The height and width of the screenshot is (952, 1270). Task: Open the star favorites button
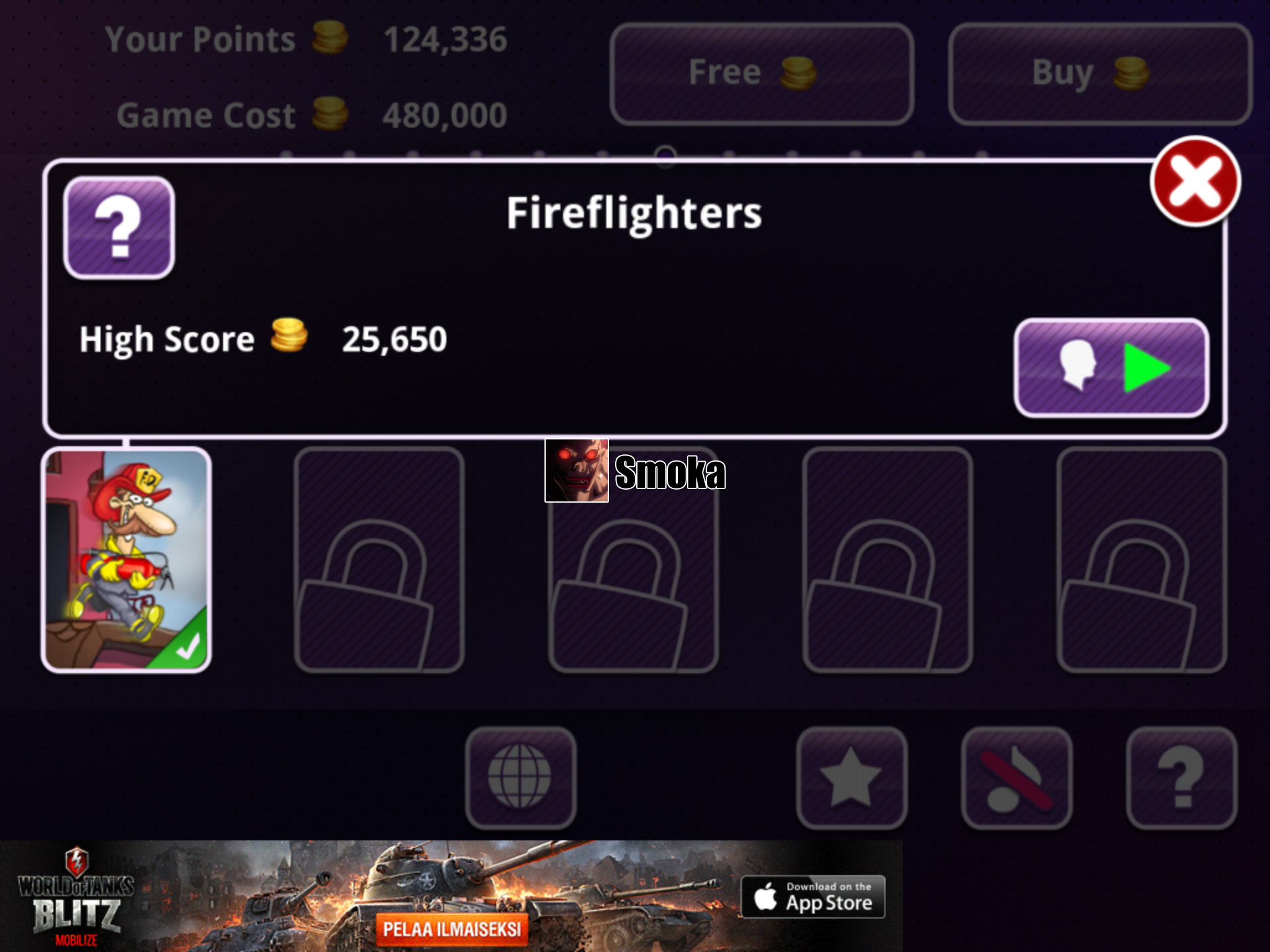(x=851, y=777)
